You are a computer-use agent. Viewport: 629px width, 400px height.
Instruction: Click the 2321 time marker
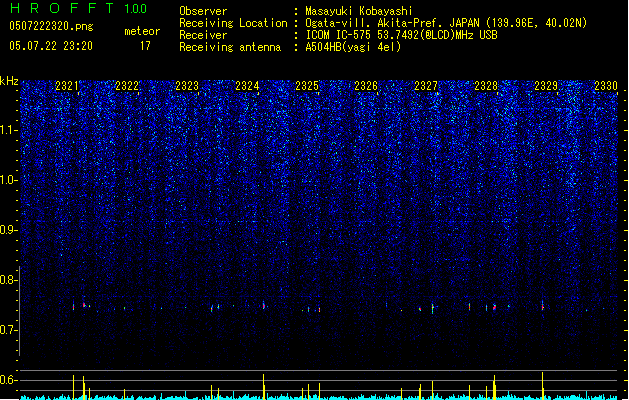click(67, 86)
